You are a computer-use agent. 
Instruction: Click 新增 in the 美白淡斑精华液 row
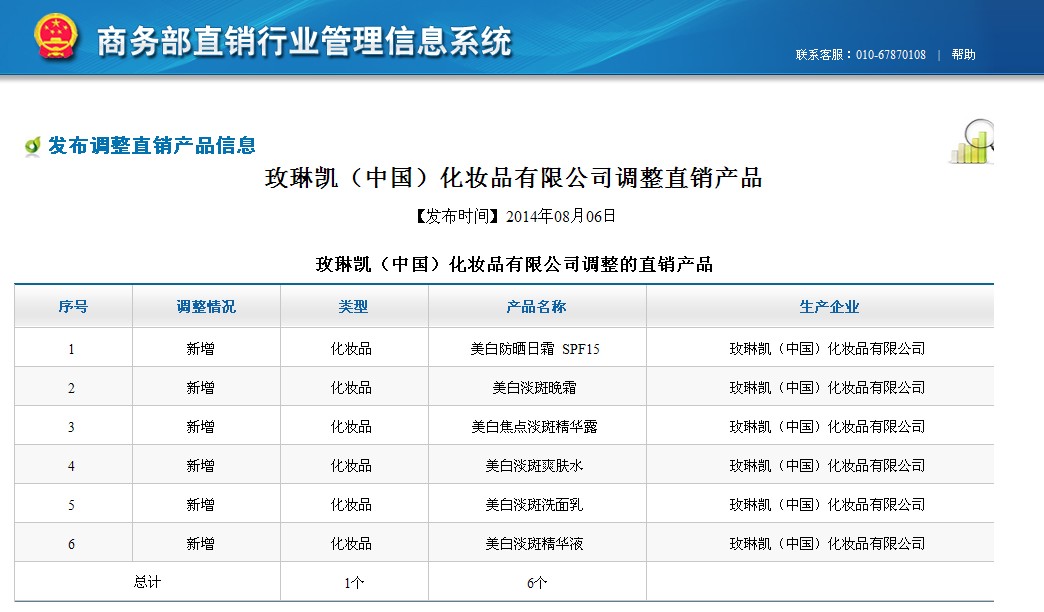click(200, 543)
